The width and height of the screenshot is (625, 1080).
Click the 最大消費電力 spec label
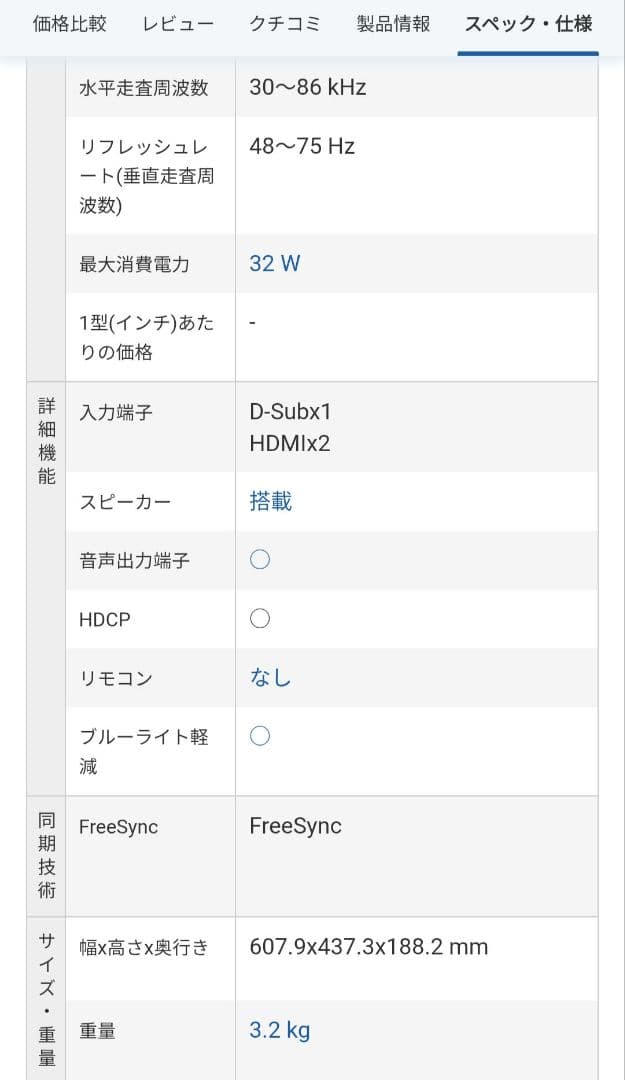click(132, 265)
